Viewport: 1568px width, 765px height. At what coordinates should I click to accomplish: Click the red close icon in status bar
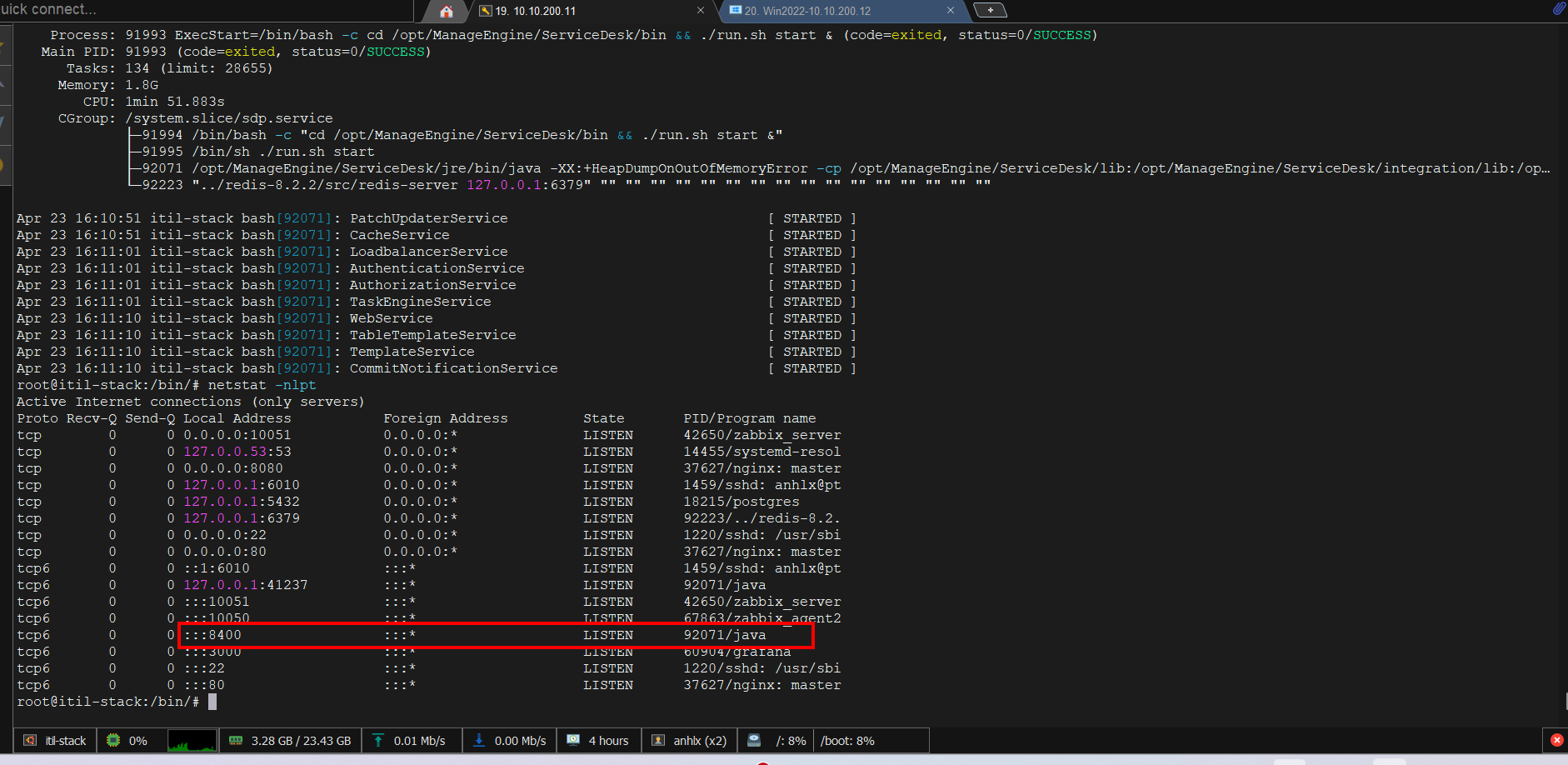(1556, 740)
